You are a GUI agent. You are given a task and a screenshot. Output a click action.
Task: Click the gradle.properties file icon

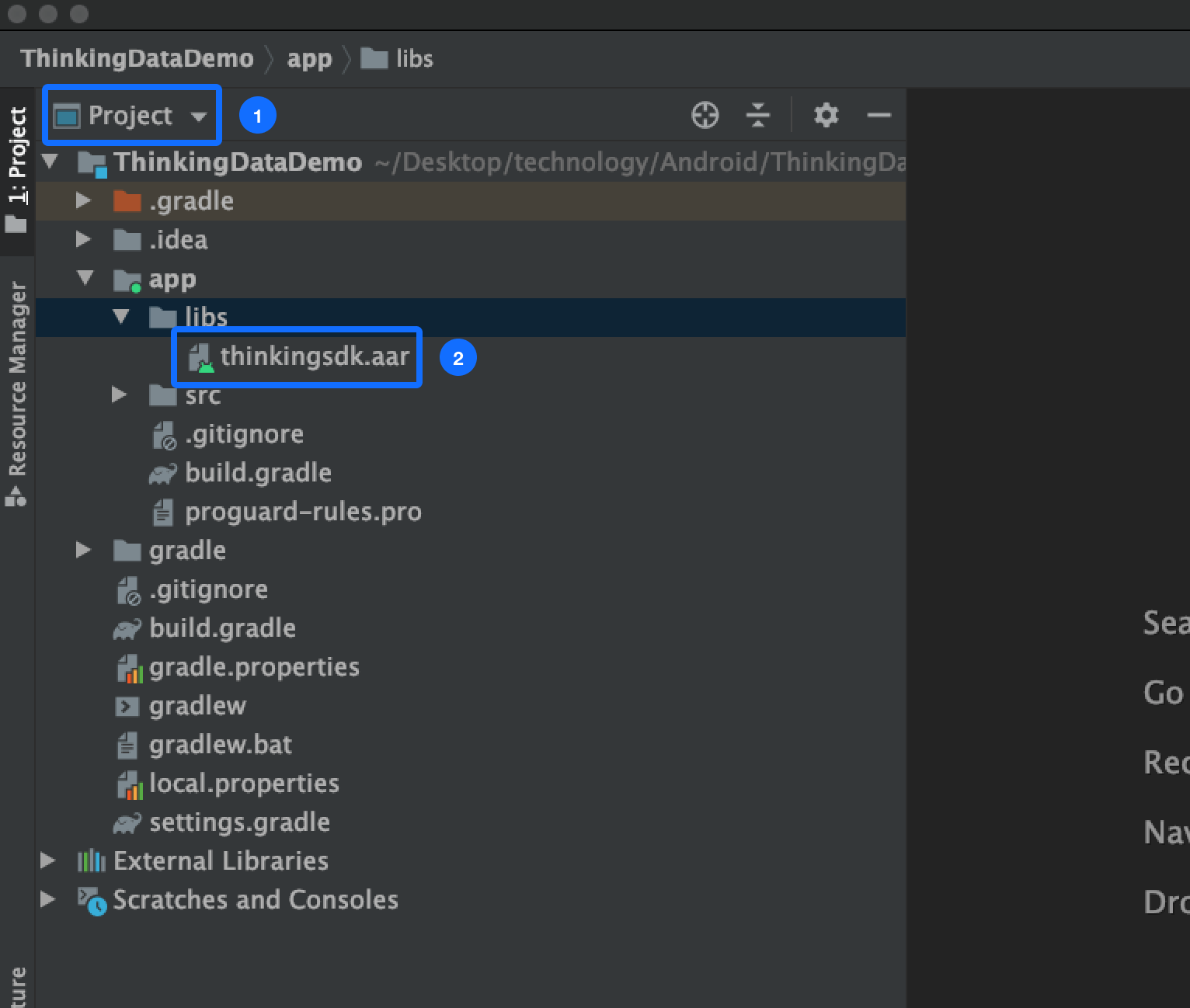130,667
